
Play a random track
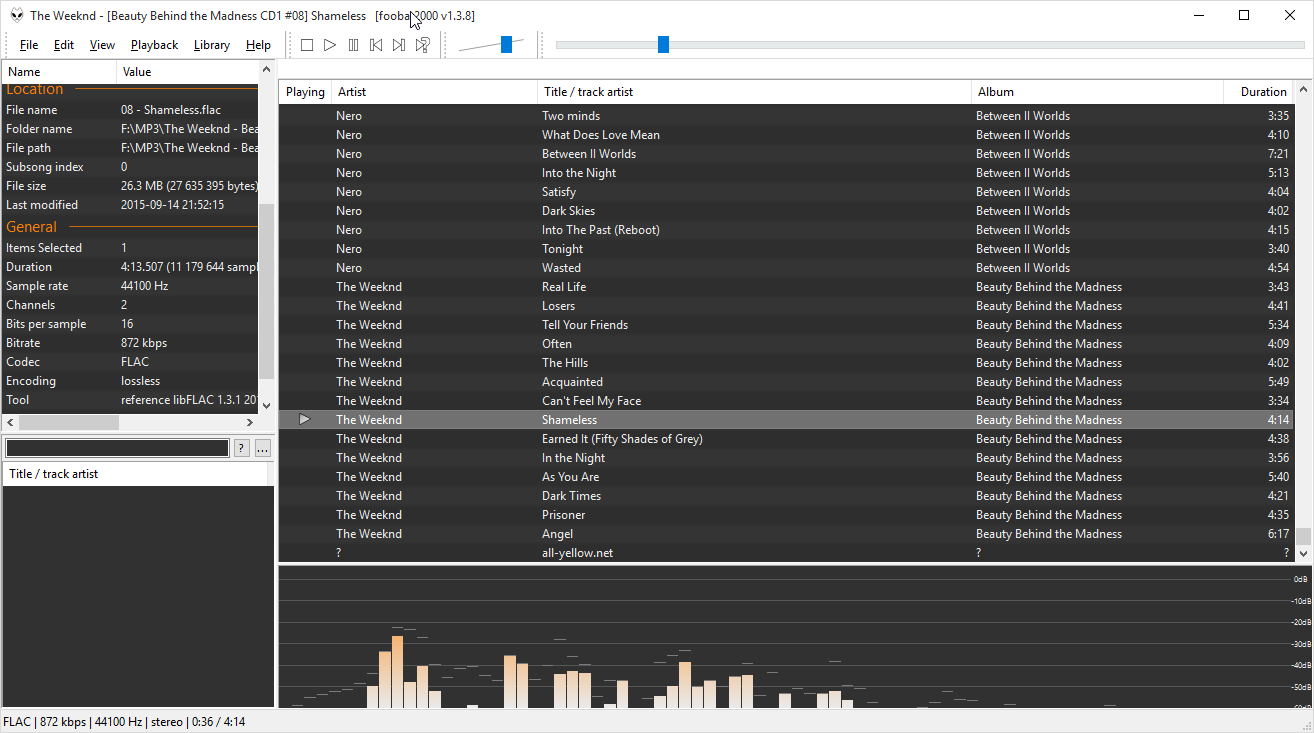422,45
